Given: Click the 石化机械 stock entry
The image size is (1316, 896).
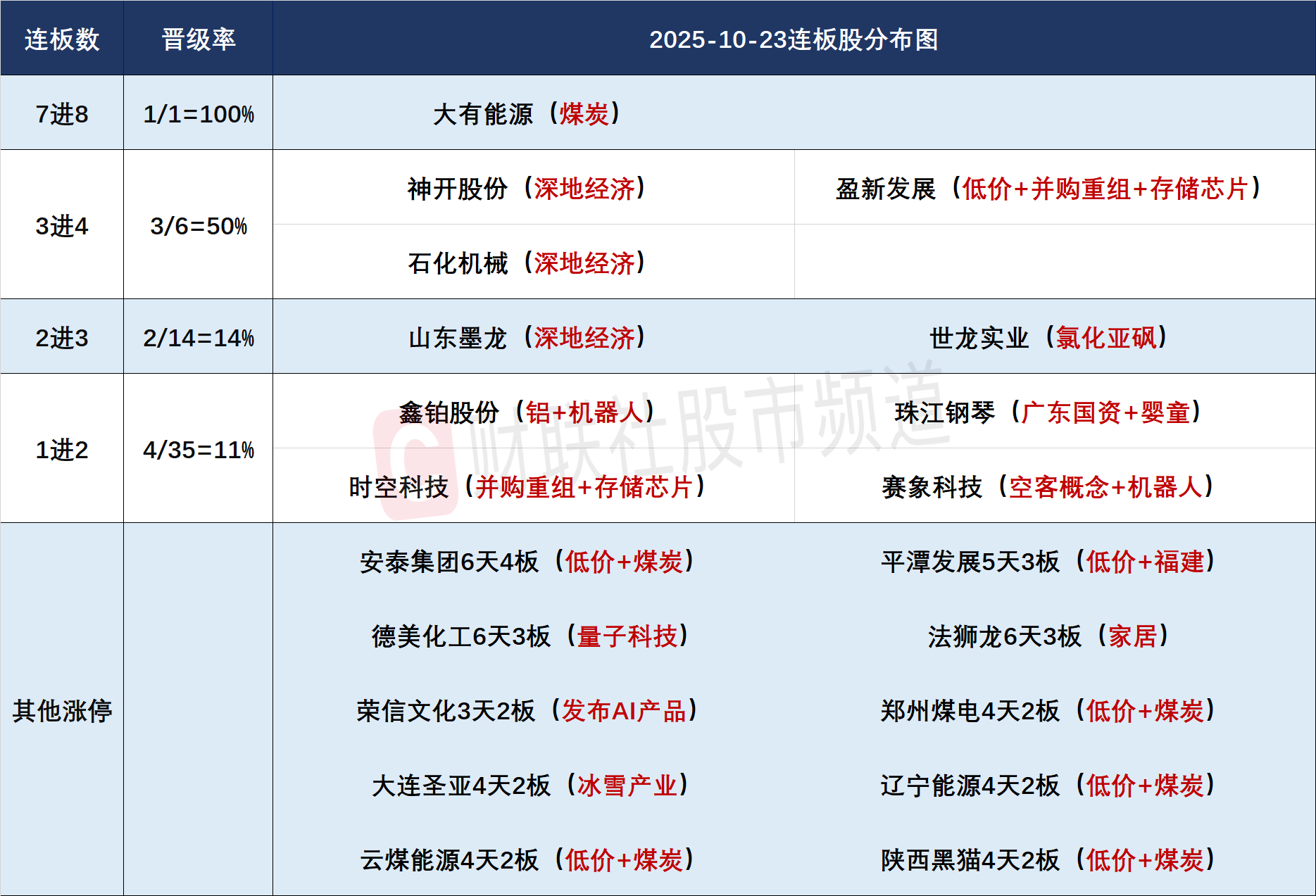Looking at the screenshot, I should (x=527, y=263).
